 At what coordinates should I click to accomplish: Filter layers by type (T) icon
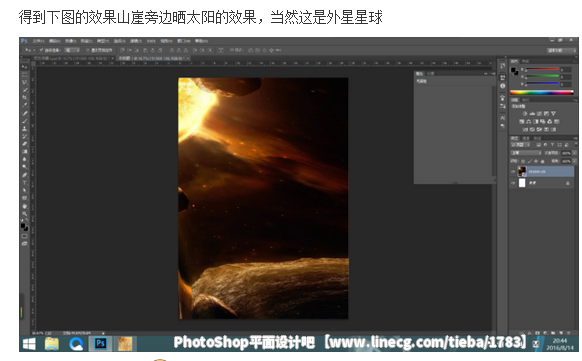click(552, 145)
